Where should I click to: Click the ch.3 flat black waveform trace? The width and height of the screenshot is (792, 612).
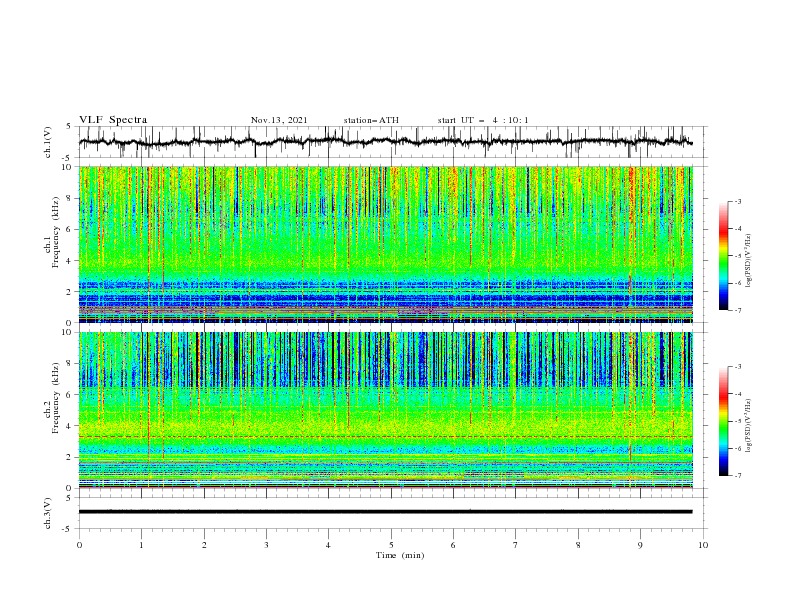(385, 512)
